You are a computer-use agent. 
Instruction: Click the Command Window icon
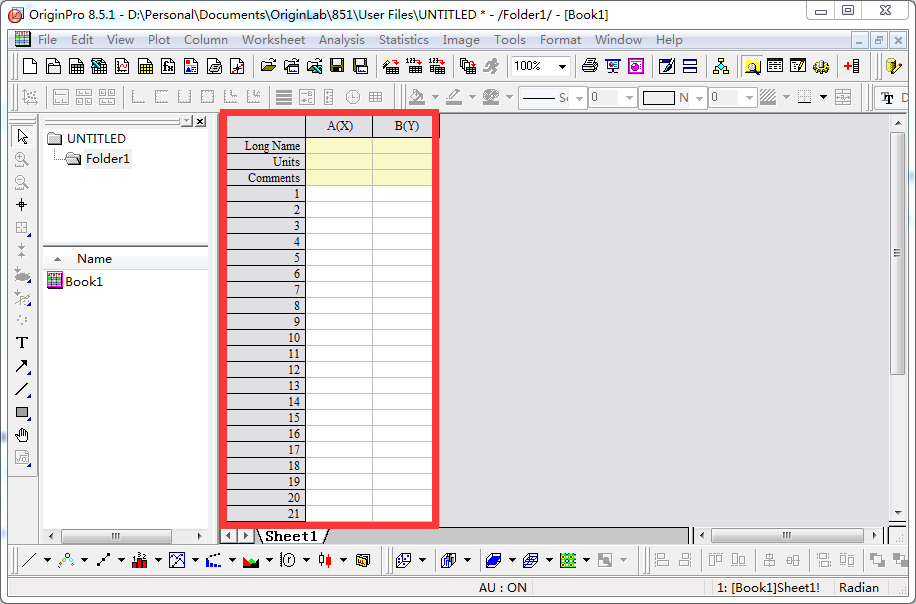798,66
